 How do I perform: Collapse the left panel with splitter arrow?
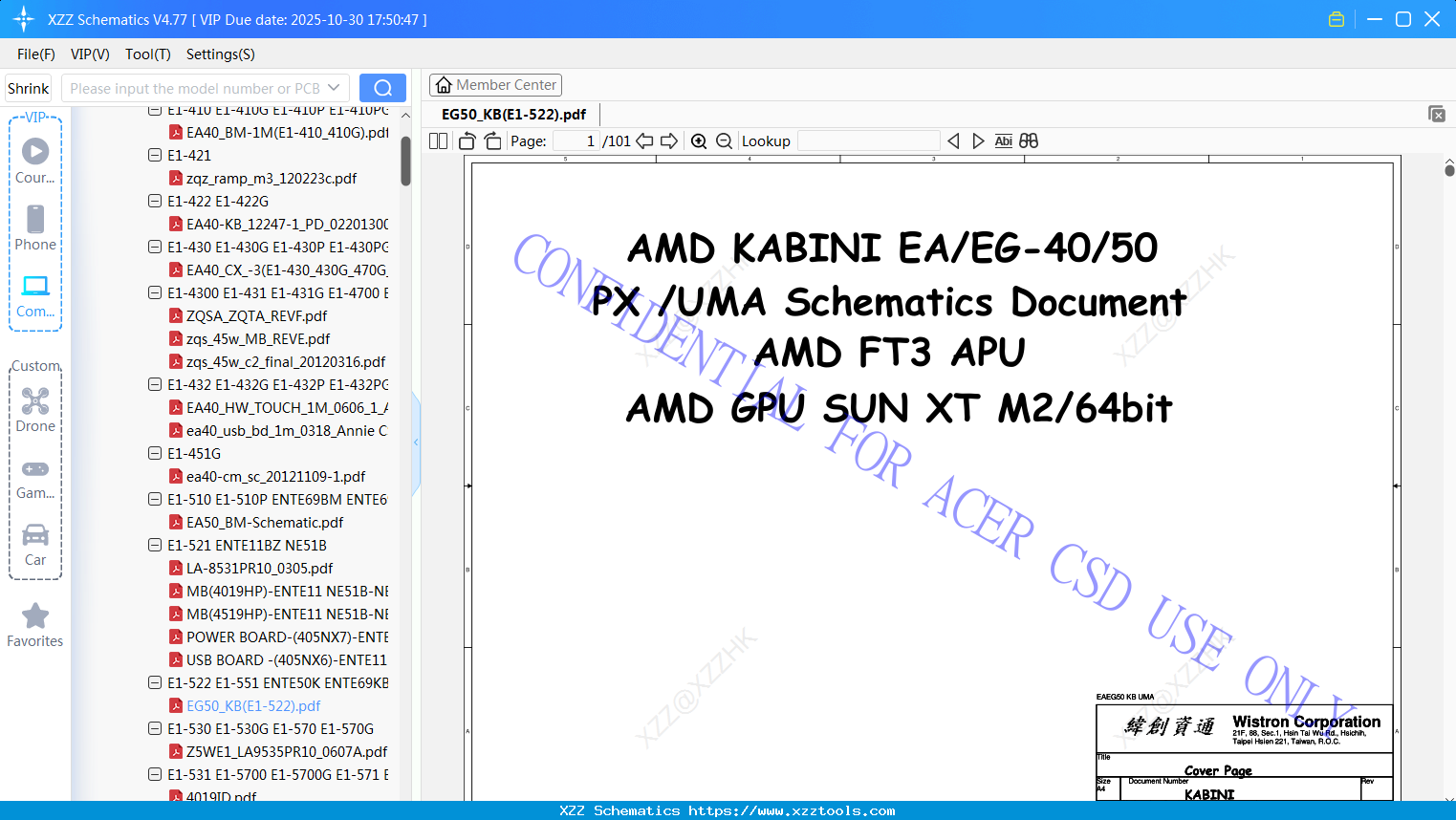416,442
